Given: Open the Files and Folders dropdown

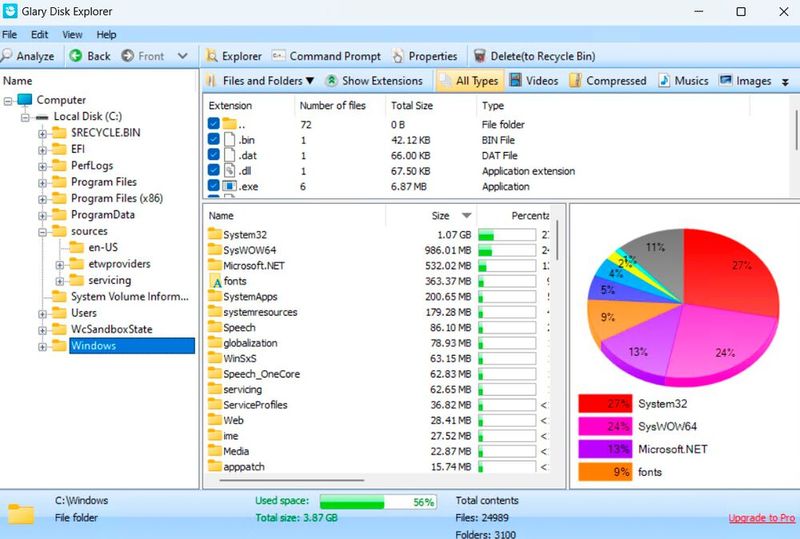Looking at the screenshot, I should (310, 81).
